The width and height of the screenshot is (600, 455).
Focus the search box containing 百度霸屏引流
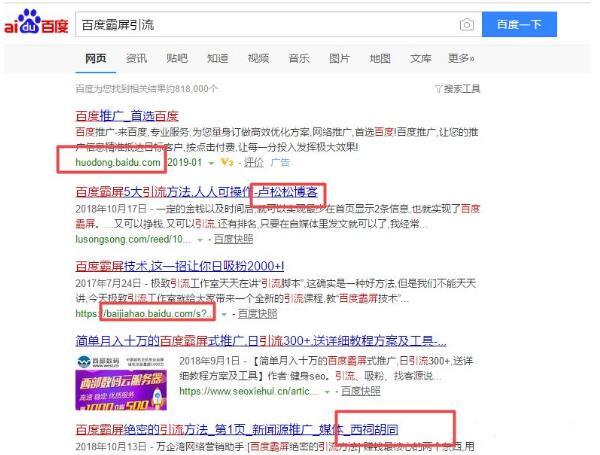point(279,25)
